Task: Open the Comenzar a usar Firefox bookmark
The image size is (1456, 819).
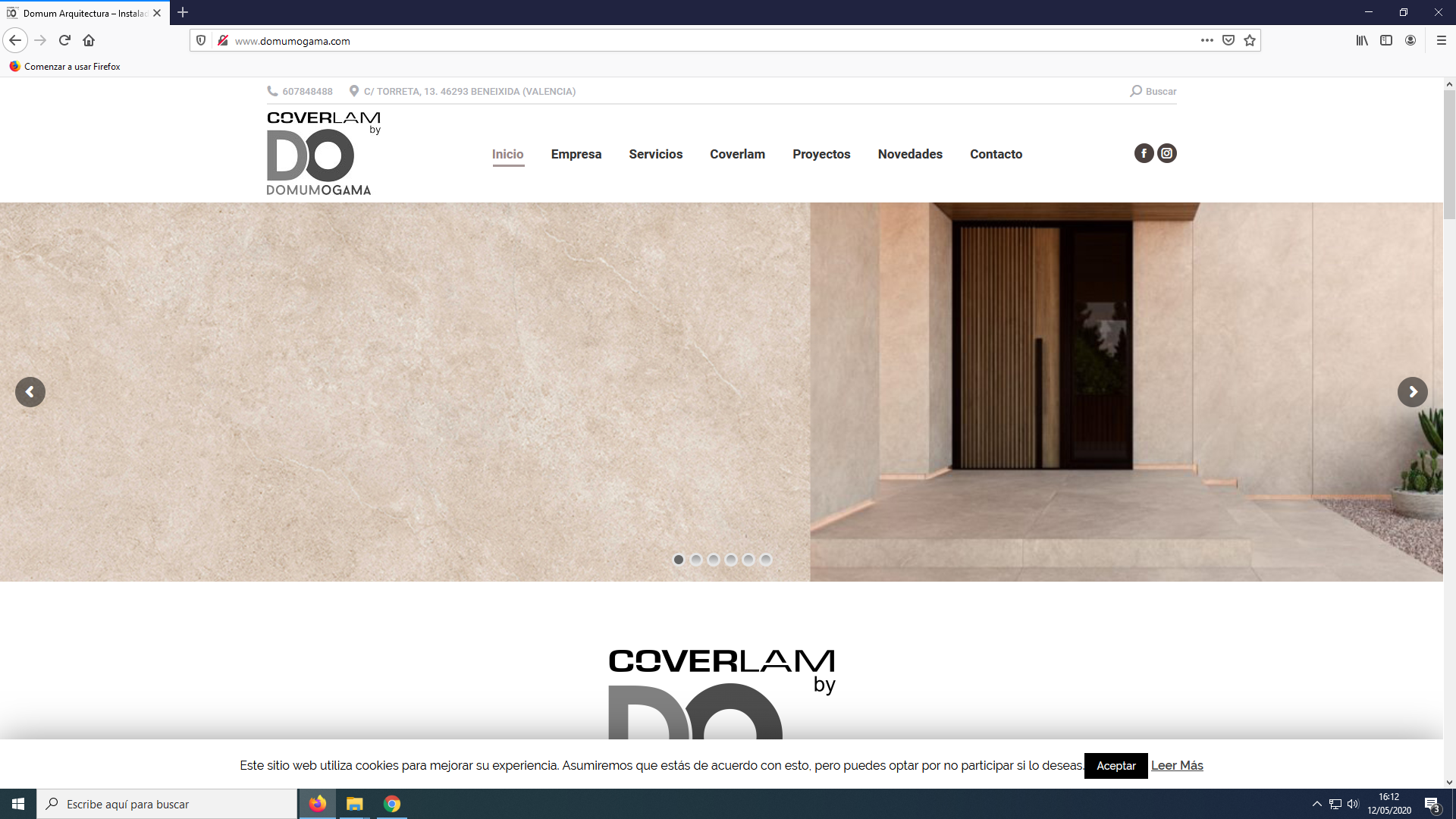Action: click(x=65, y=67)
